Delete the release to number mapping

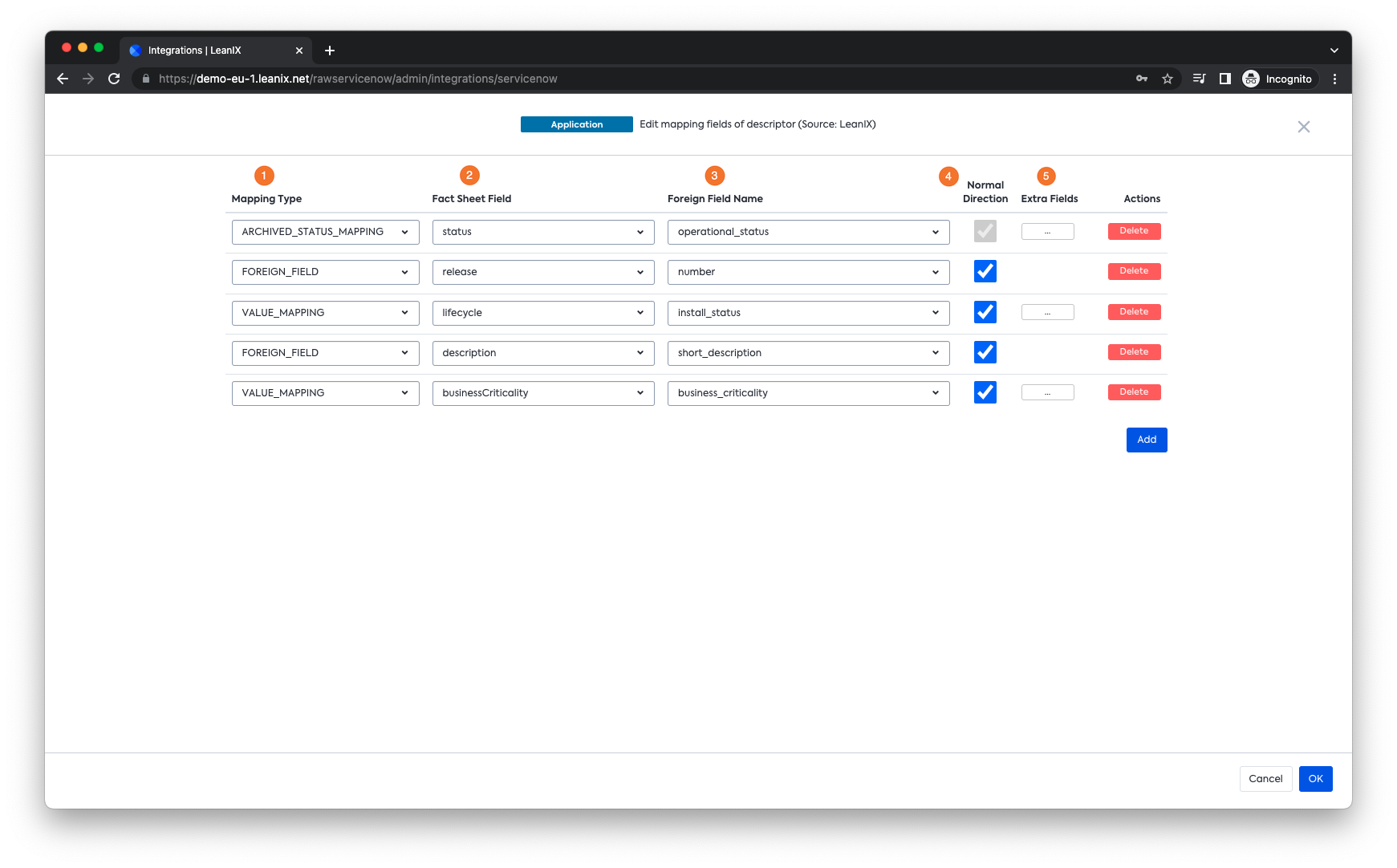click(x=1134, y=271)
